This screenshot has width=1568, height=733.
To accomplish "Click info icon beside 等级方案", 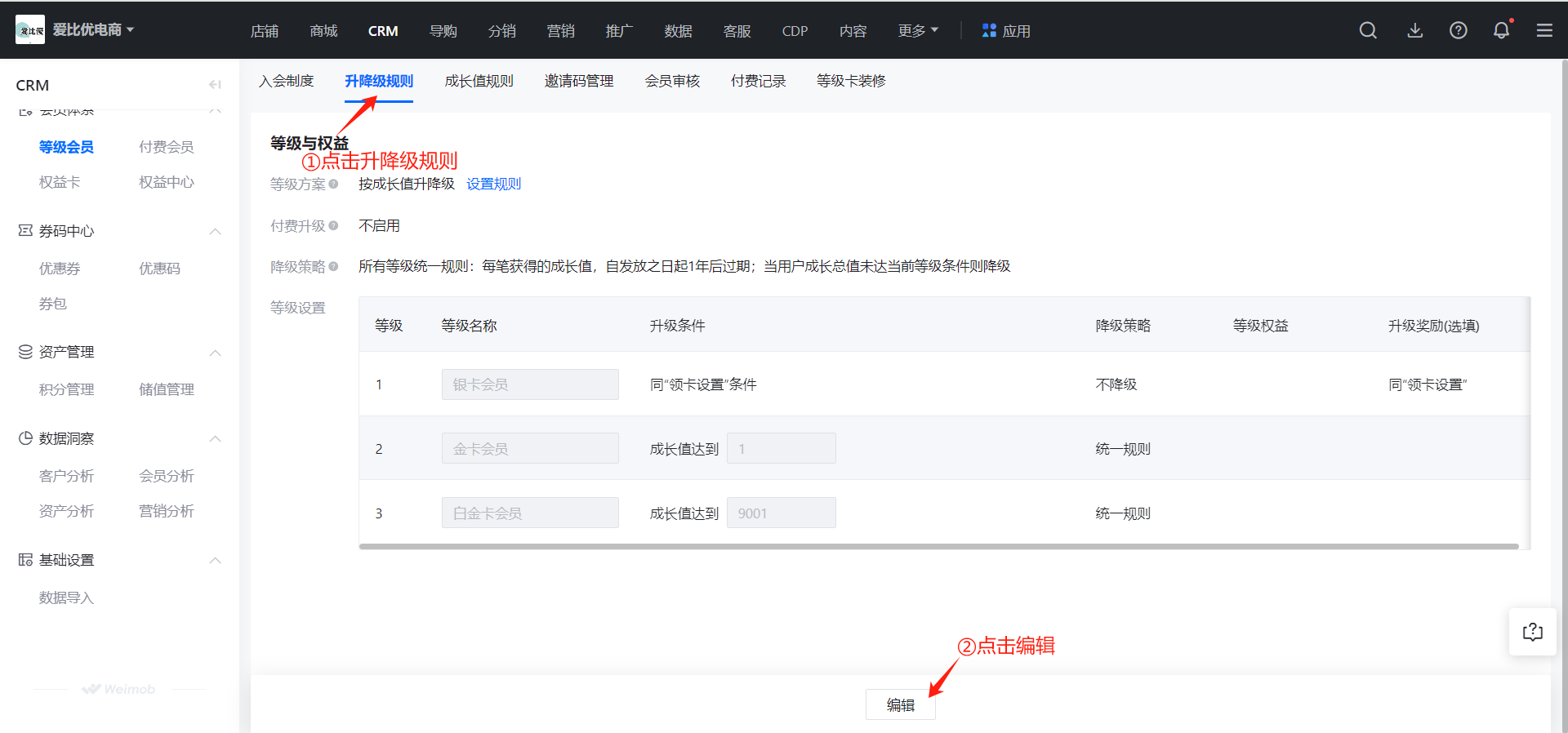I will pos(333,184).
